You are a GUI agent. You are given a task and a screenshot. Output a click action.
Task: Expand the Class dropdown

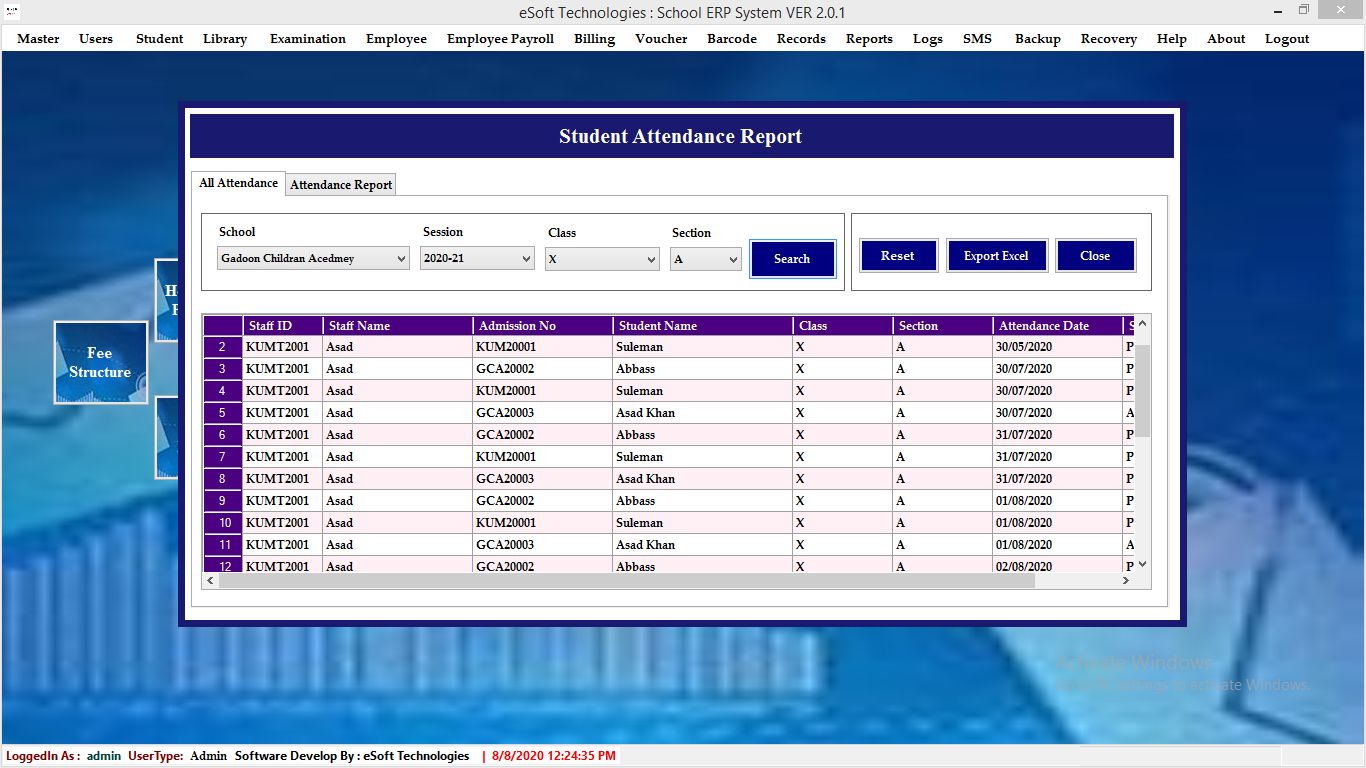click(601, 260)
